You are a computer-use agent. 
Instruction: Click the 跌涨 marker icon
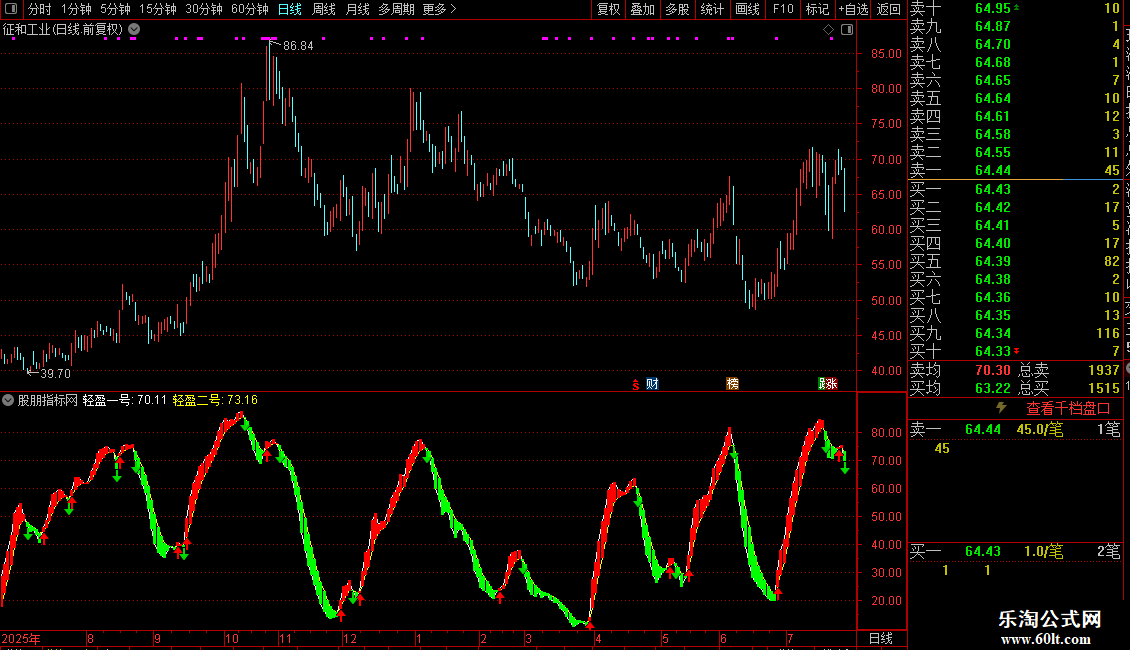pyautogui.click(x=828, y=384)
